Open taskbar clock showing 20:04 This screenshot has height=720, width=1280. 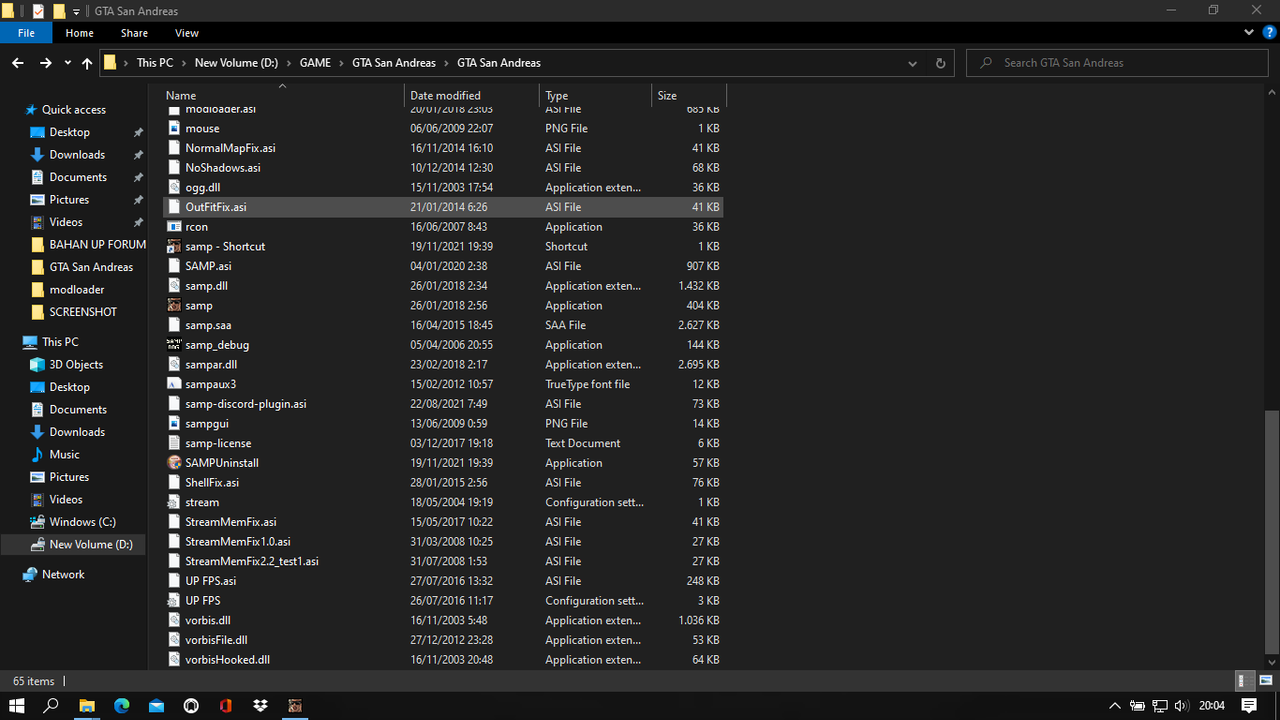[1211, 705]
